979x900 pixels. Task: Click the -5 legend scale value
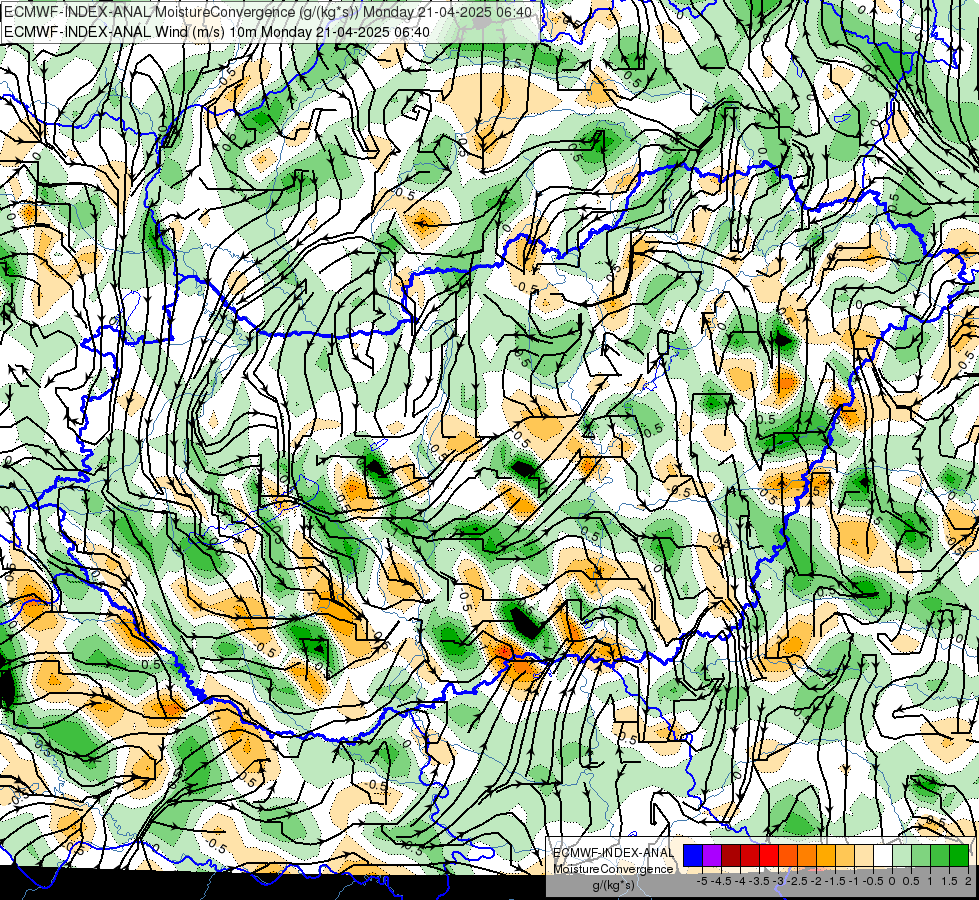702,881
